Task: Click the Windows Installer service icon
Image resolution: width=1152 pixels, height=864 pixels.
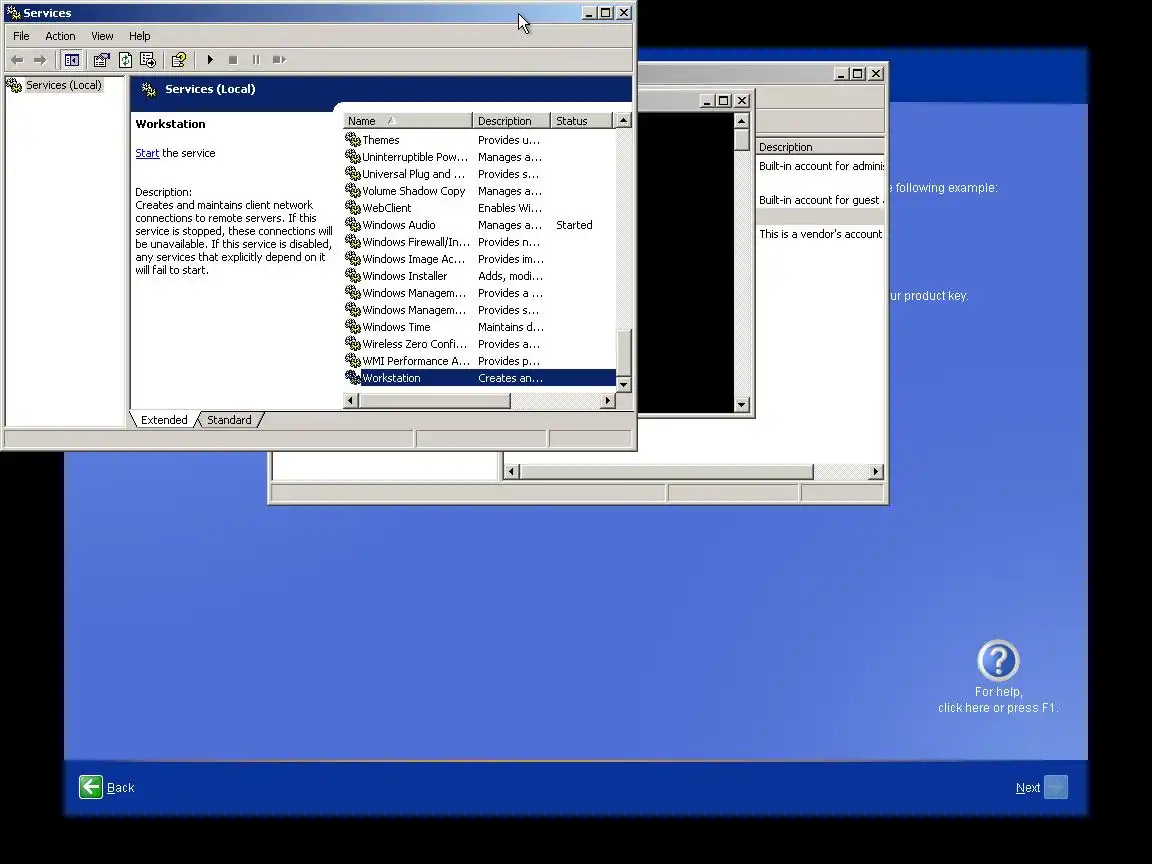Action: pos(353,276)
